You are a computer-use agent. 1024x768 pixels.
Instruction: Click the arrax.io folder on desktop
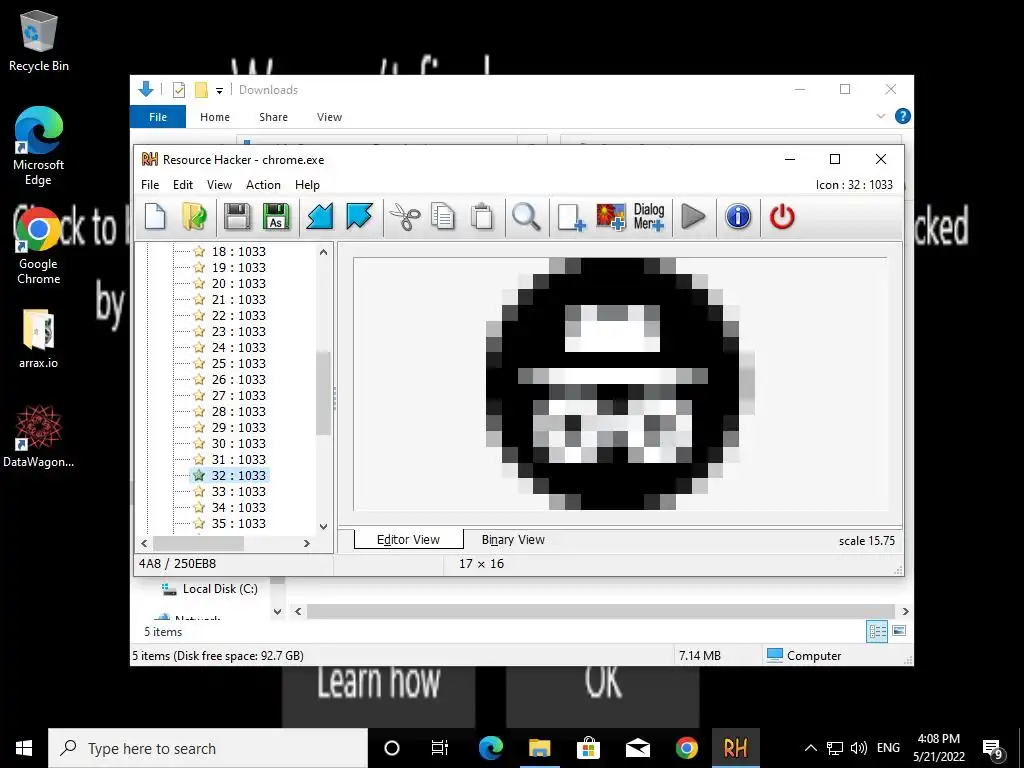[39, 340]
